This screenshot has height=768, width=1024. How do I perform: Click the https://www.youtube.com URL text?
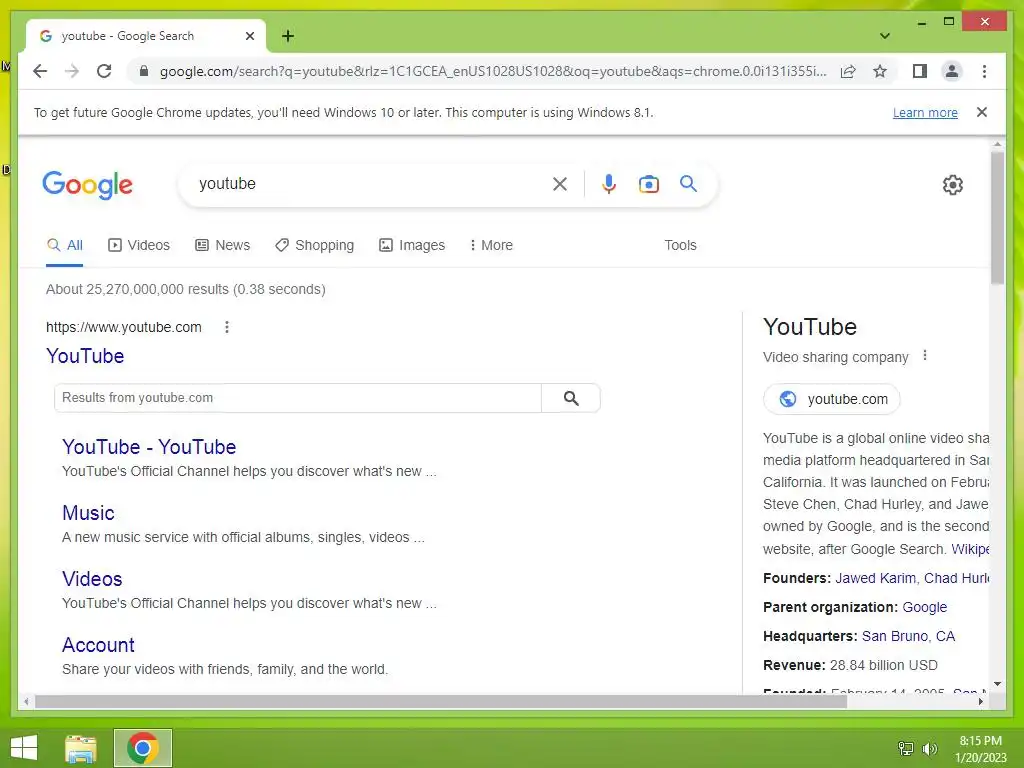[x=123, y=327]
